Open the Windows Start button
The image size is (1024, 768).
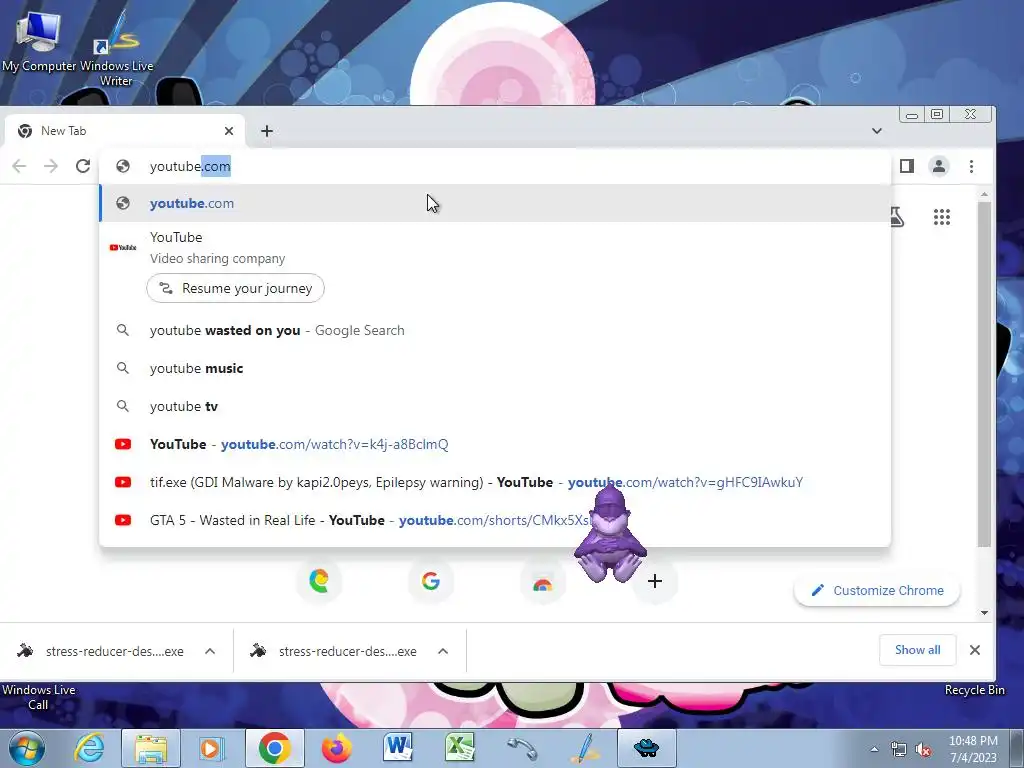pos(27,748)
